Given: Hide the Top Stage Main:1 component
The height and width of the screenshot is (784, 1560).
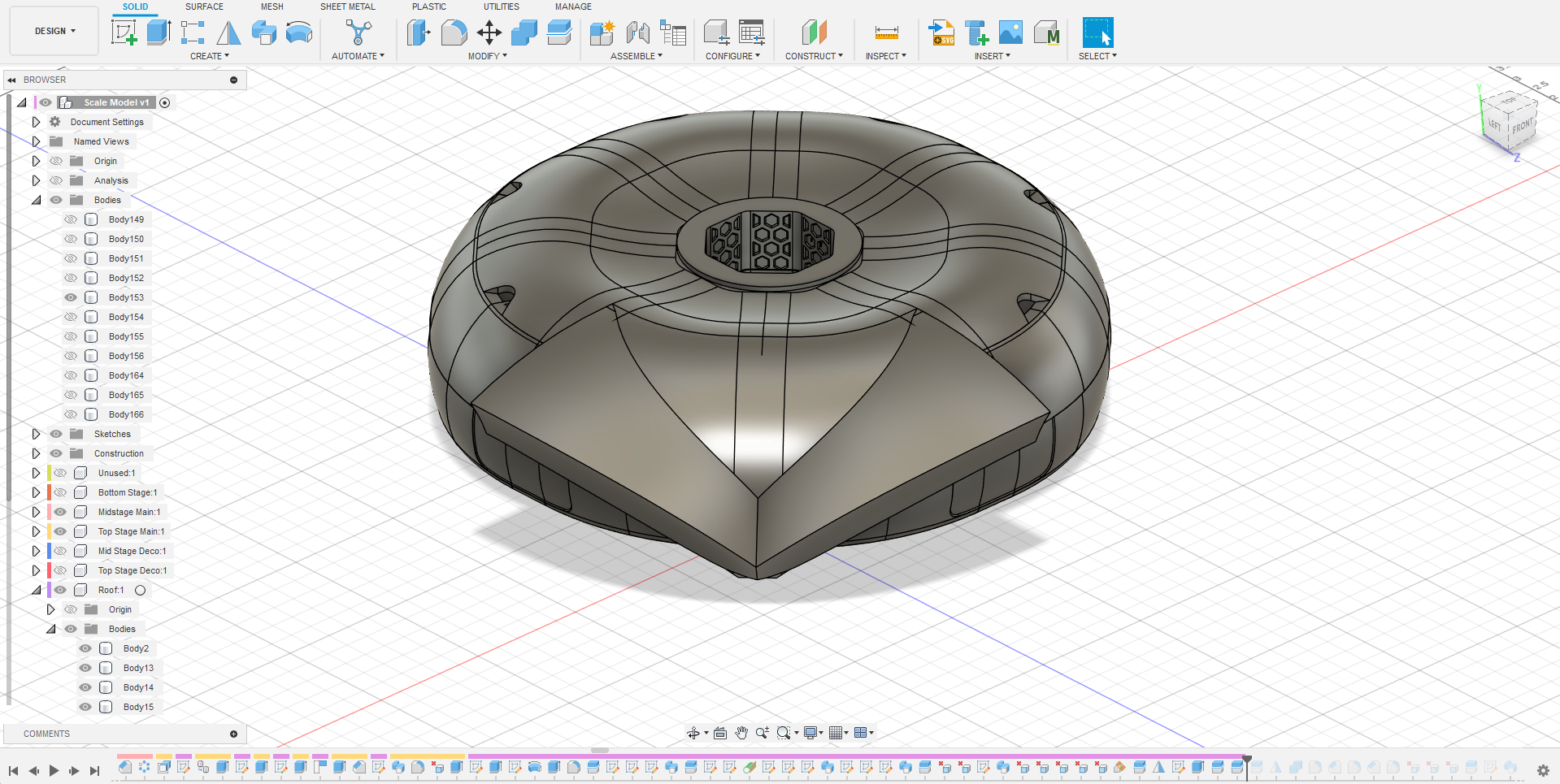Looking at the screenshot, I should pos(60,531).
